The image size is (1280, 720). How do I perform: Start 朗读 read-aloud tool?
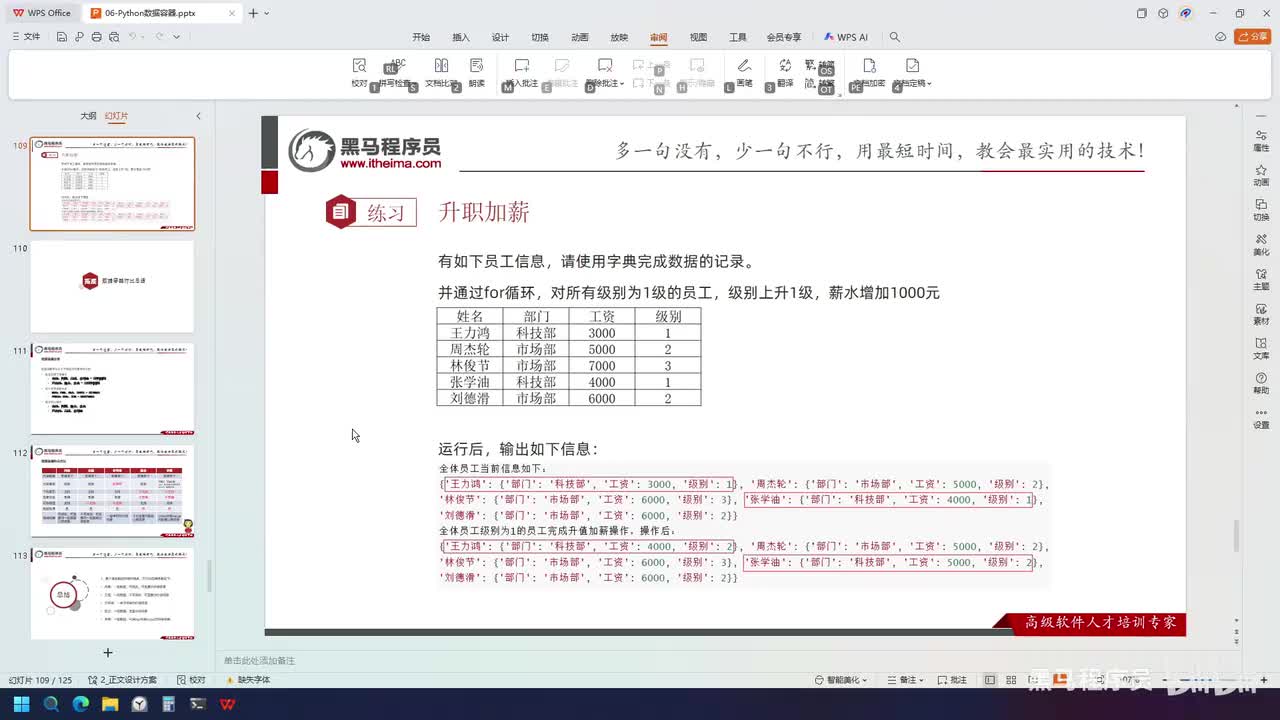476,72
